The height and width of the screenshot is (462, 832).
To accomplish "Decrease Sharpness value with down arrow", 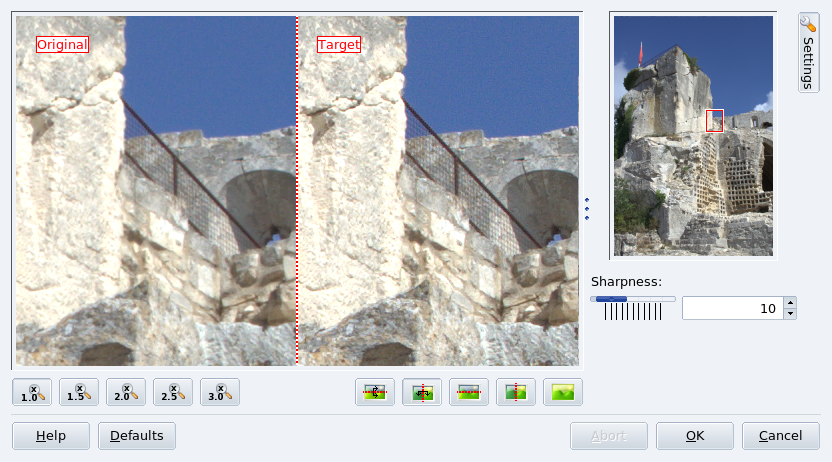I will (x=790, y=314).
